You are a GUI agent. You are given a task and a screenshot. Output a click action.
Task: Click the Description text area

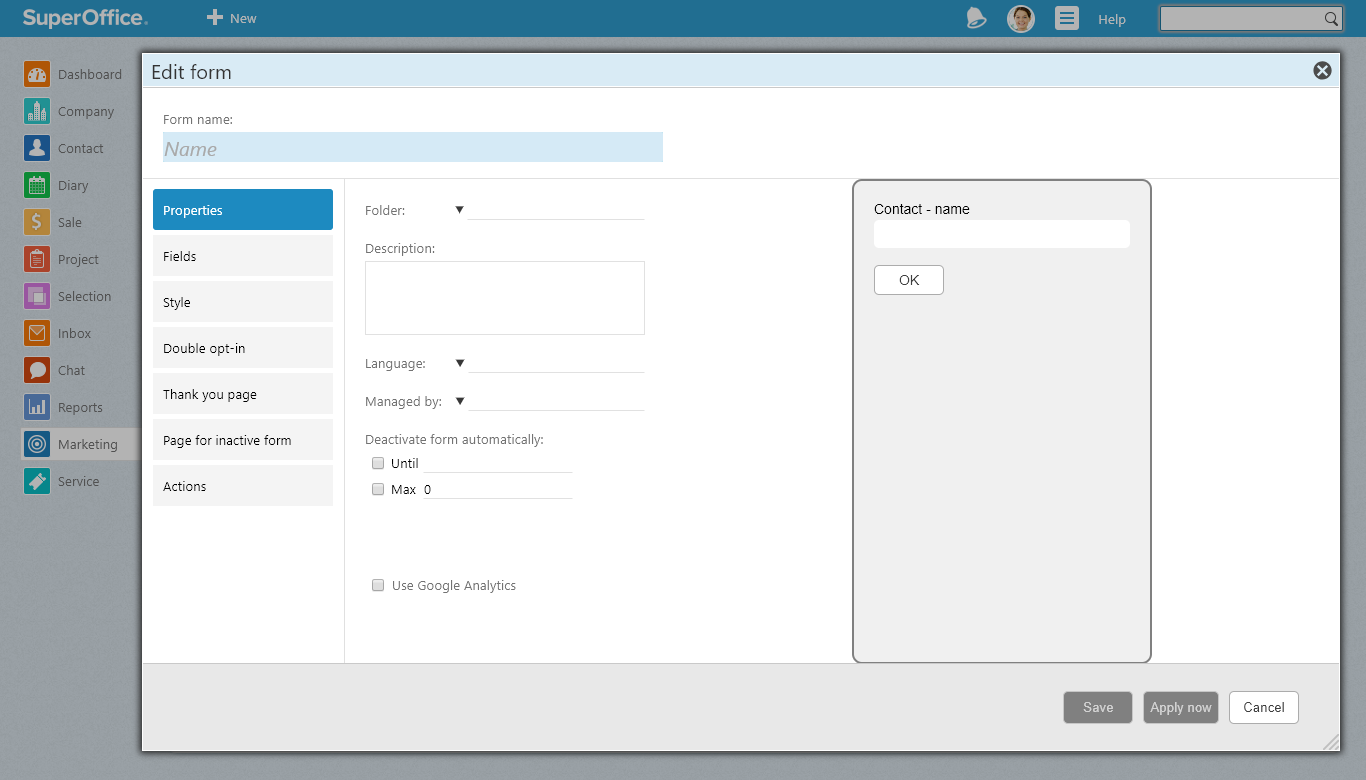505,298
